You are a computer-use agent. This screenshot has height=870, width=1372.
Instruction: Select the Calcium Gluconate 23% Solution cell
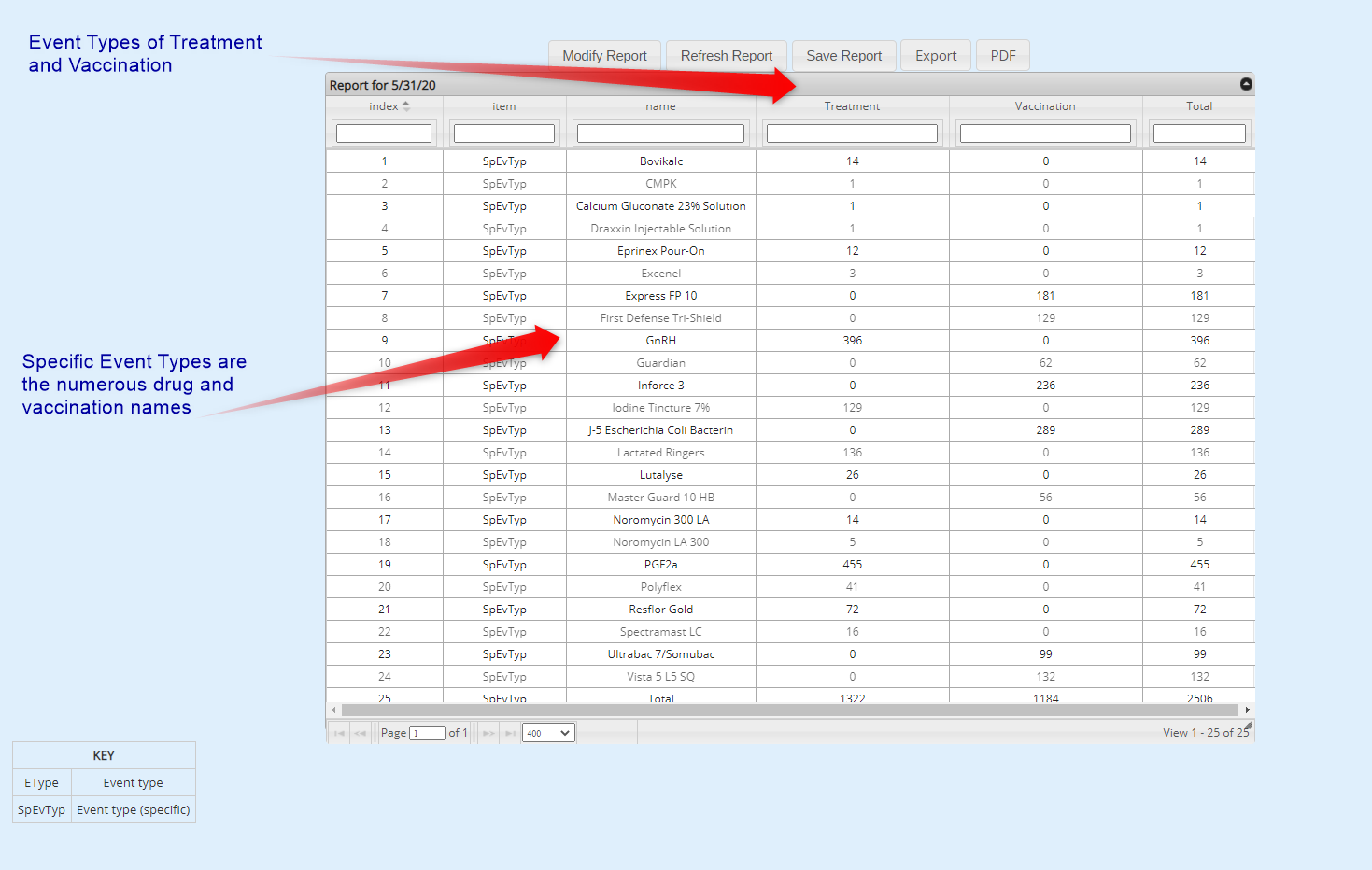661,206
